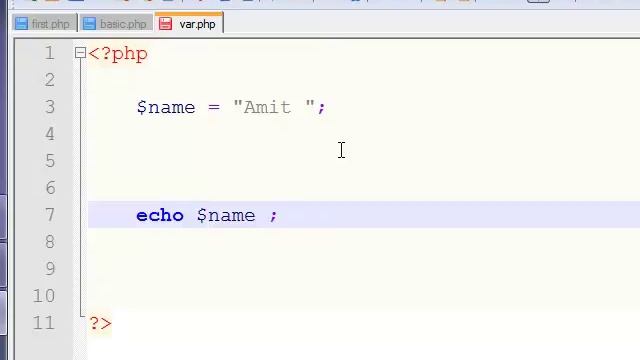Click the blue save icon on basic.php tab
Image resolution: width=640 pixels, height=360 pixels.
[x=89, y=24]
